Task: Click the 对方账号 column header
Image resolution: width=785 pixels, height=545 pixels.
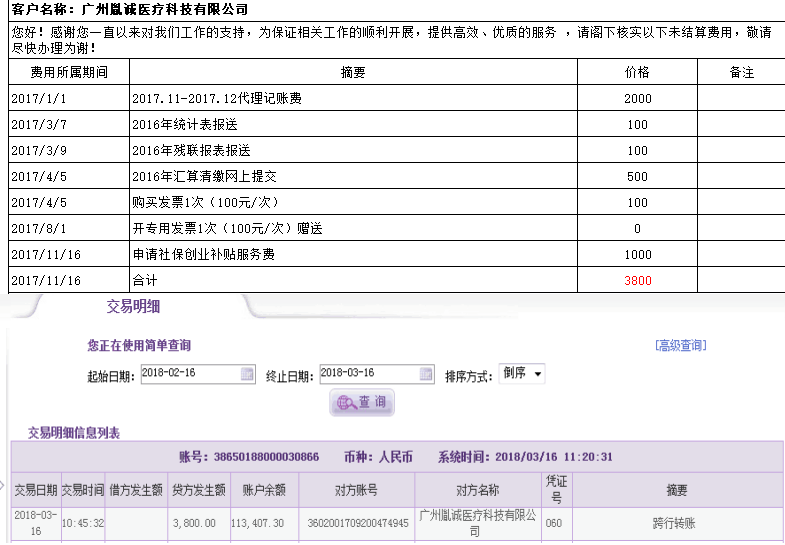Action: 356,490
